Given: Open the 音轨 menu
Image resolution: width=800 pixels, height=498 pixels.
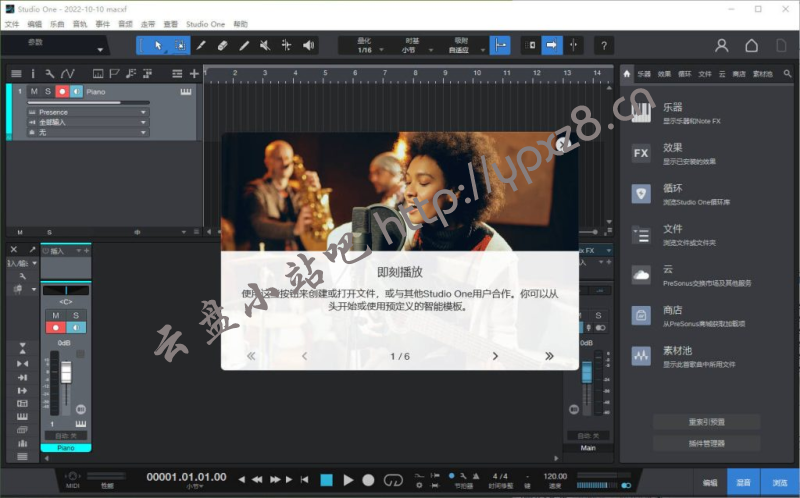Looking at the screenshot, I should (80, 24).
